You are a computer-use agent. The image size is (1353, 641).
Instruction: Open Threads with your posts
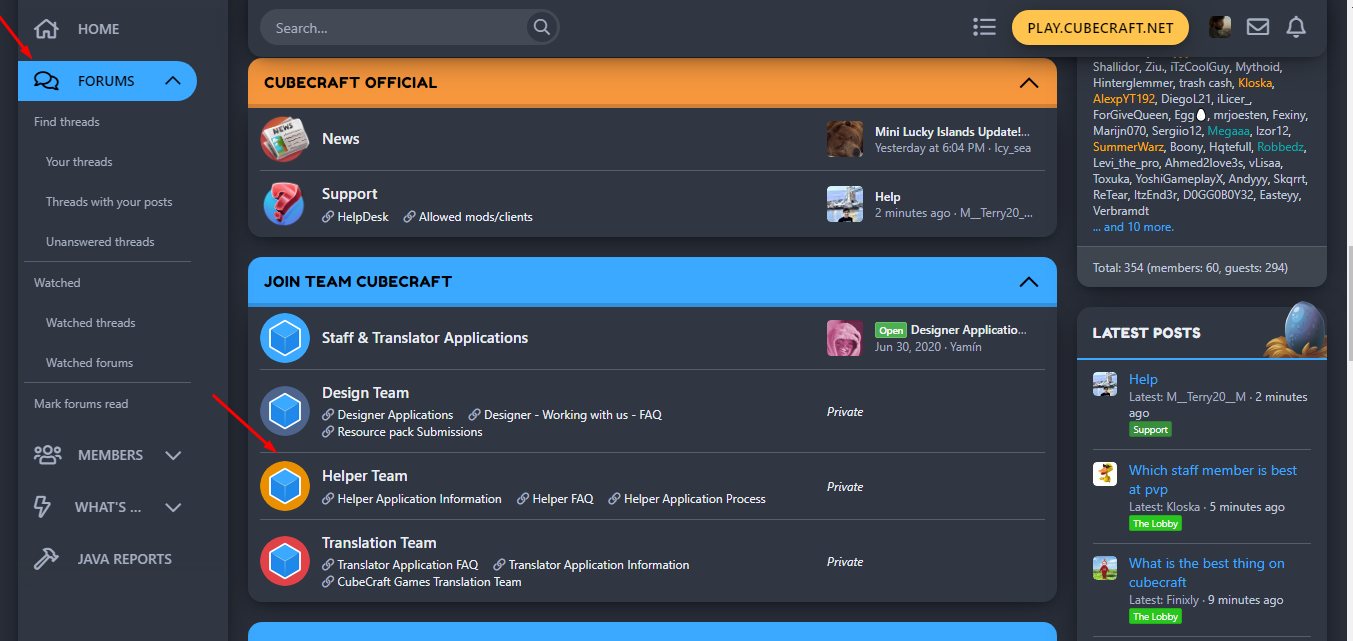coord(109,202)
